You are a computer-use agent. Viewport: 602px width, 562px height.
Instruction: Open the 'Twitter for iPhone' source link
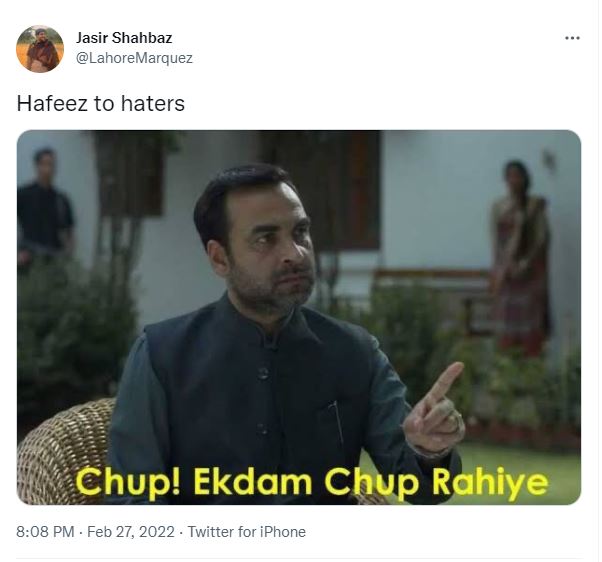point(246,532)
